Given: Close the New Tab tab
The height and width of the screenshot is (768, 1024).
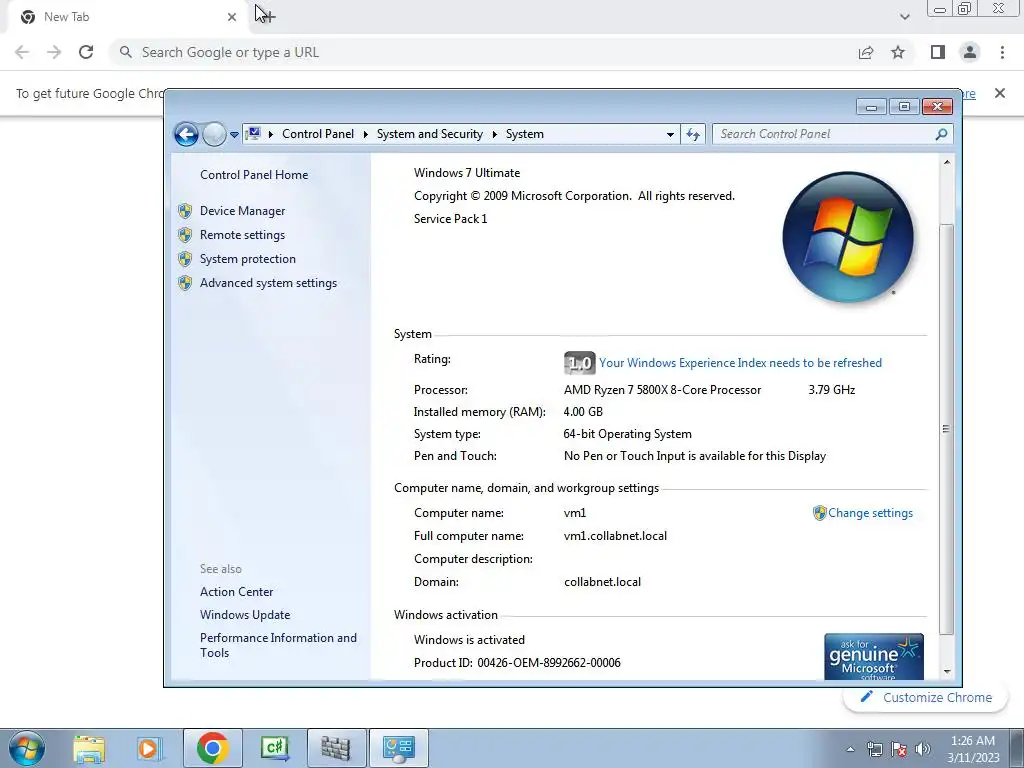Looking at the screenshot, I should 232,17.
